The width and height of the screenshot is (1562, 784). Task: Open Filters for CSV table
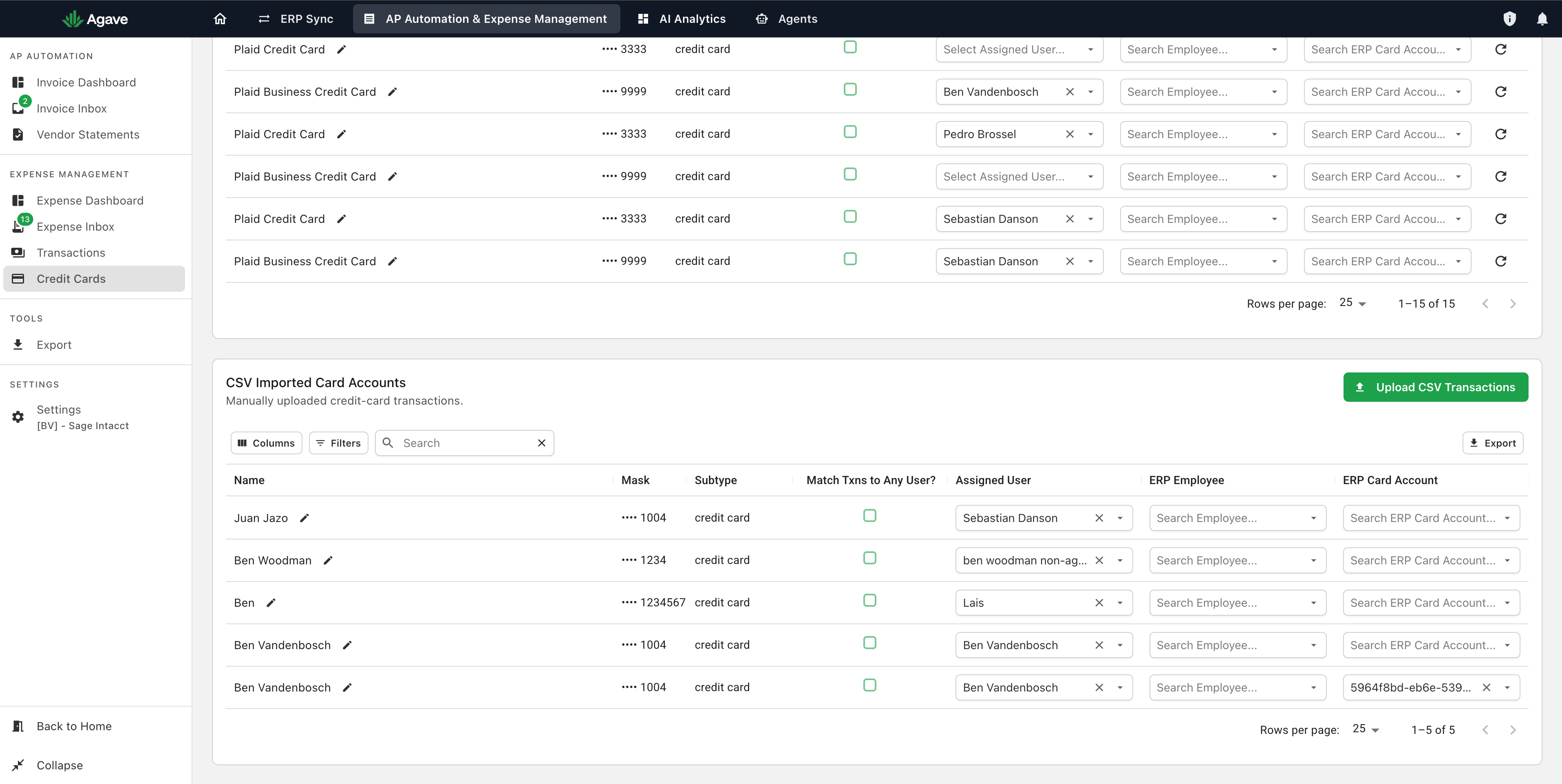click(338, 443)
